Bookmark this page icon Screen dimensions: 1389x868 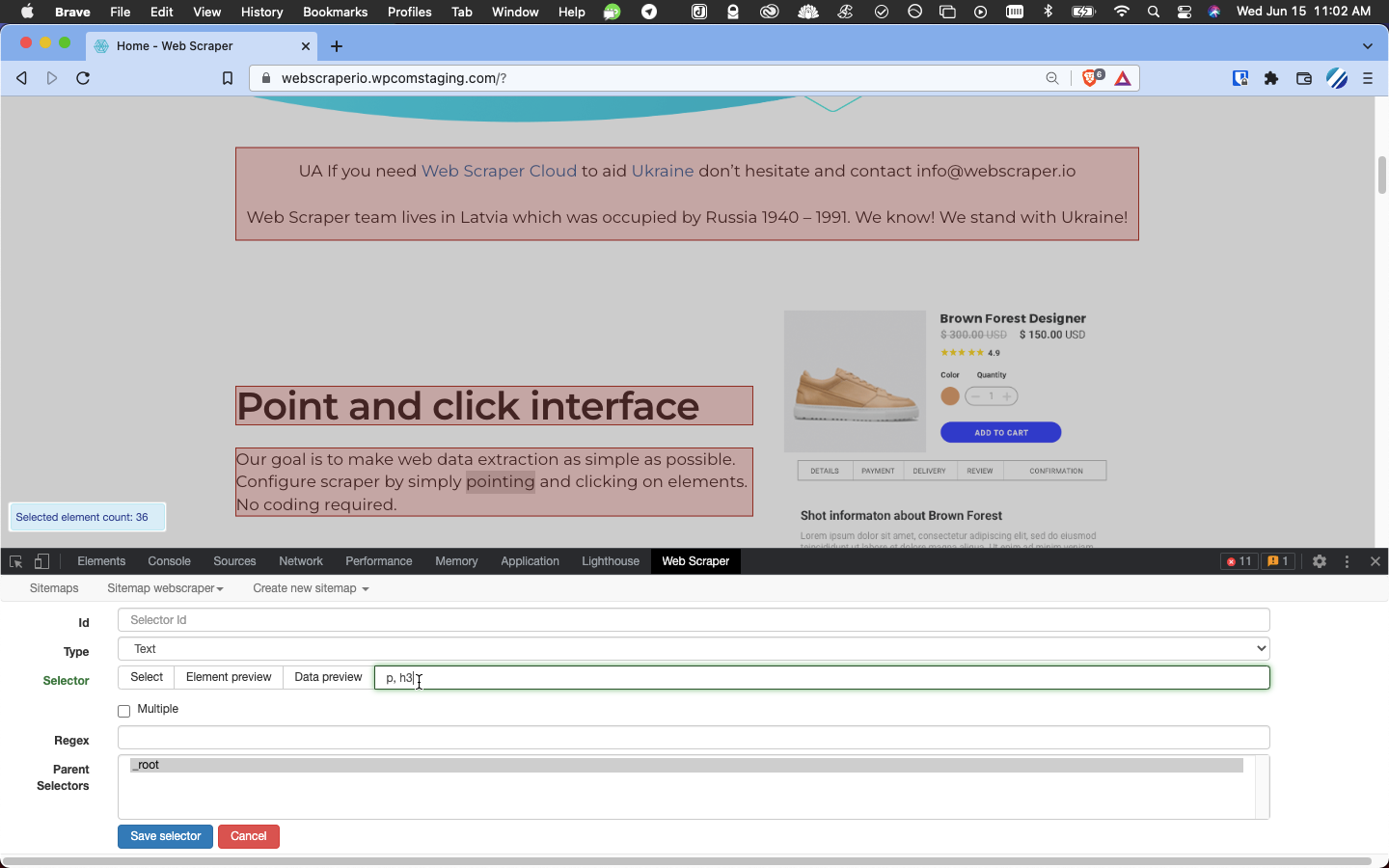228,79
